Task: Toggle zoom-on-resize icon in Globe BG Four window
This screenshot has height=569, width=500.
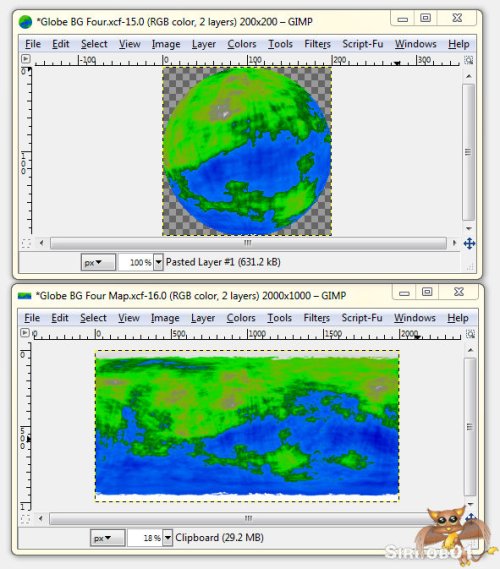Action: click(x=469, y=60)
